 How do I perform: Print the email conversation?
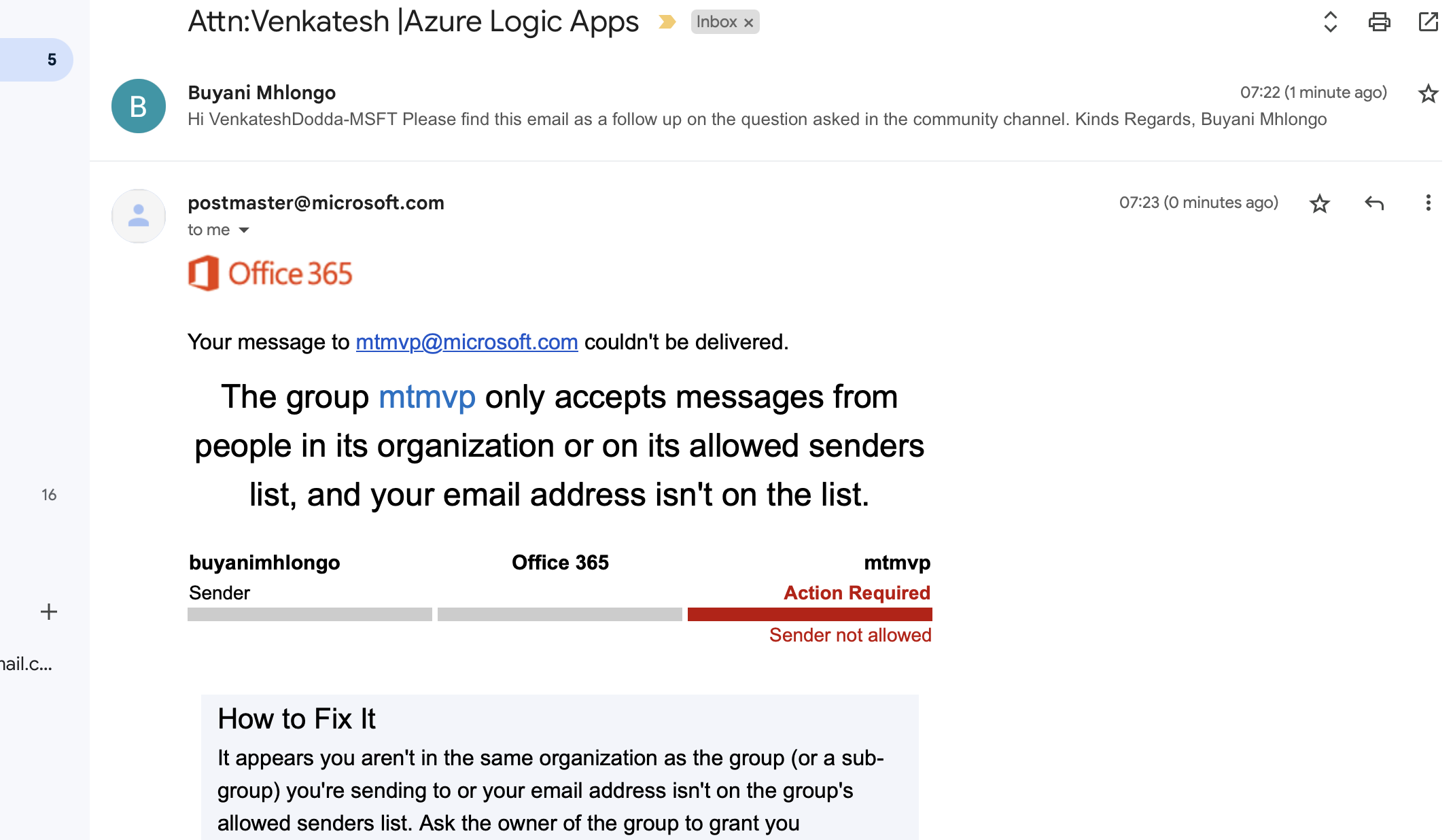(x=1379, y=22)
